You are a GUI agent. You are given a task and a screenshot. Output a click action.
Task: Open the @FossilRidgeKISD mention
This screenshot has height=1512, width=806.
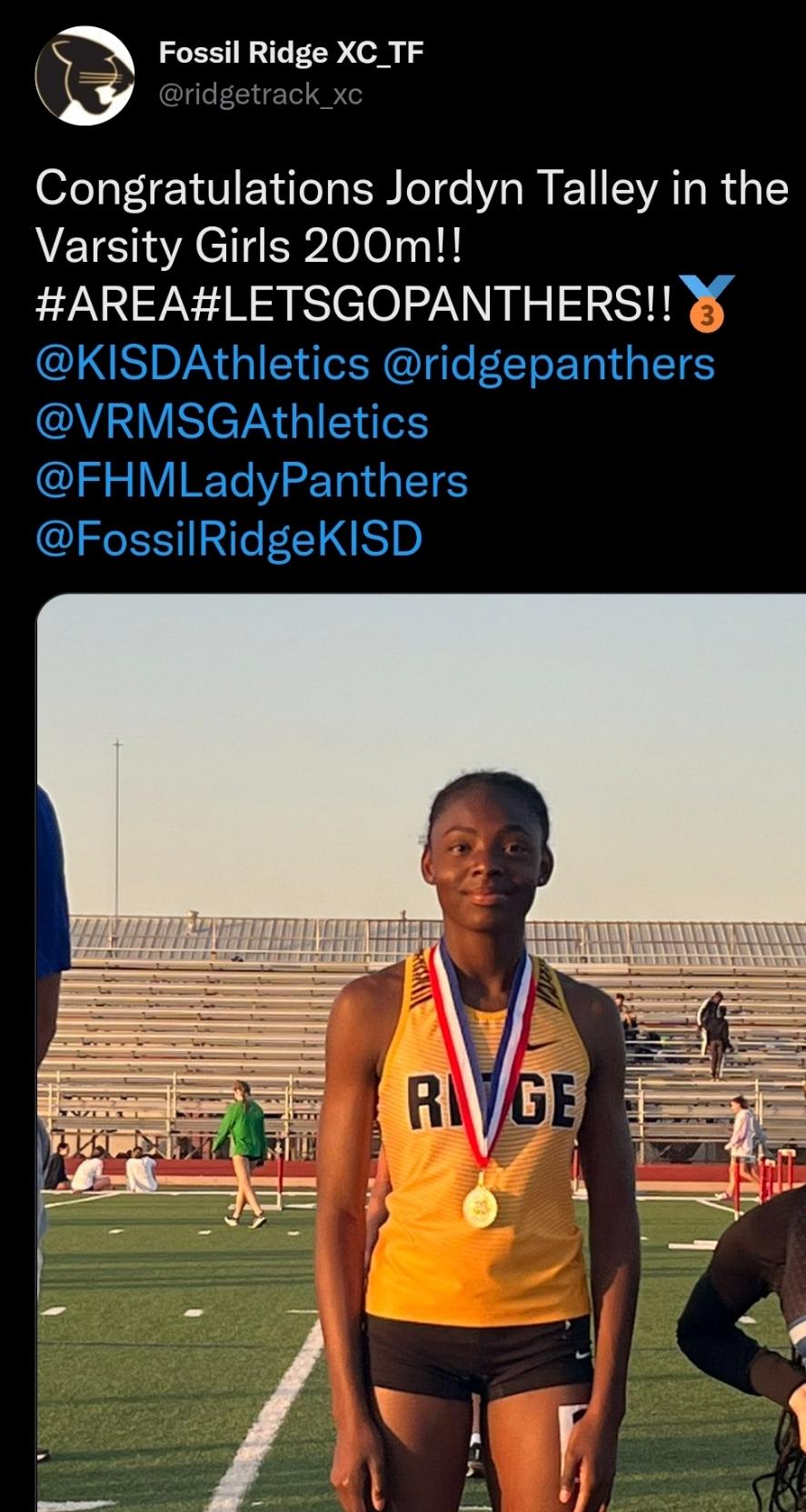229,539
